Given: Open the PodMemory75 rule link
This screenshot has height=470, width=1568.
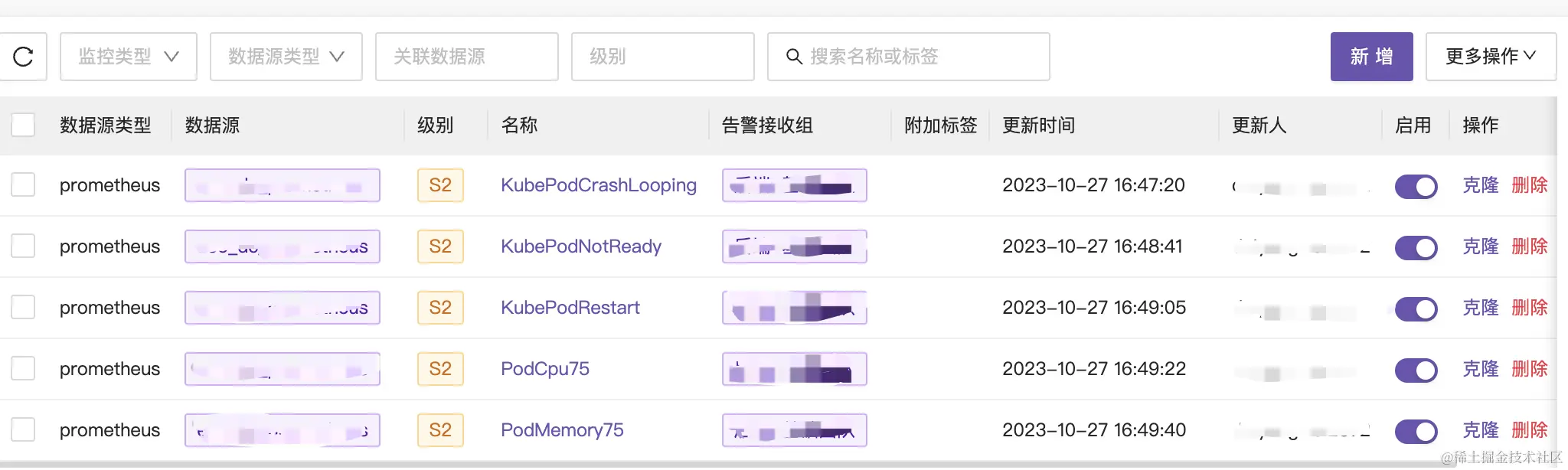Looking at the screenshot, I should [x=562, y=430].
